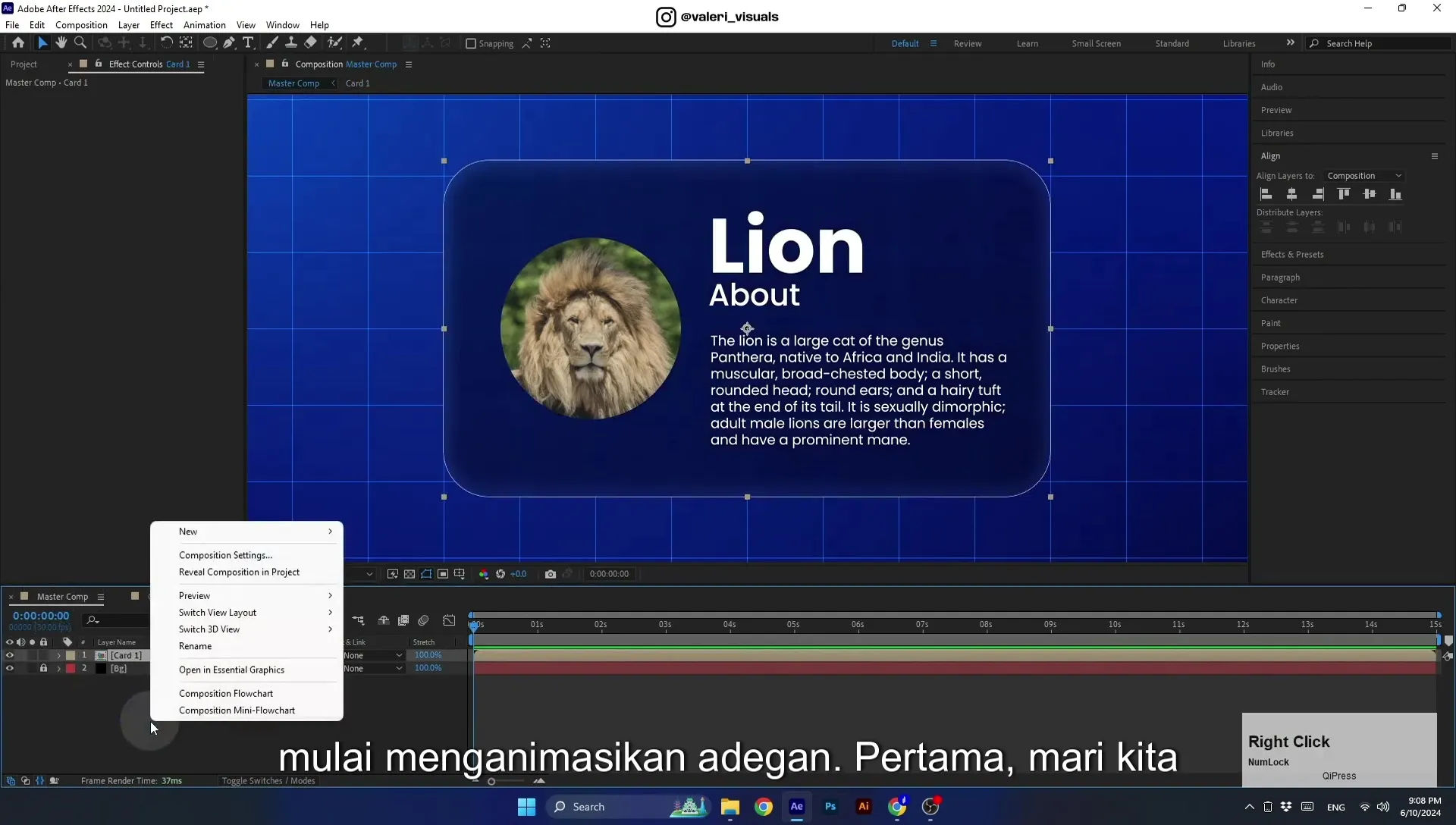Screen dimensions: 1456x825
Task: Open the Animation menu
Action: point(205,25)
